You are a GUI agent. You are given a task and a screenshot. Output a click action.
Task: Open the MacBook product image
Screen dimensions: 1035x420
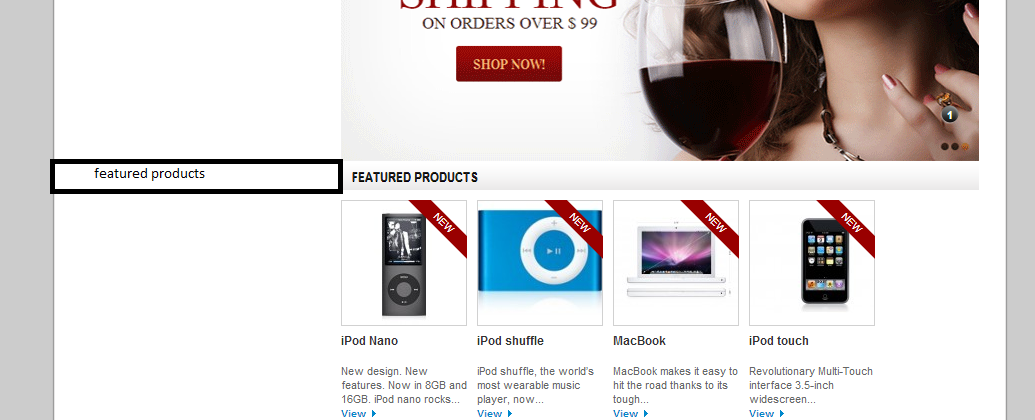(676, 263)
